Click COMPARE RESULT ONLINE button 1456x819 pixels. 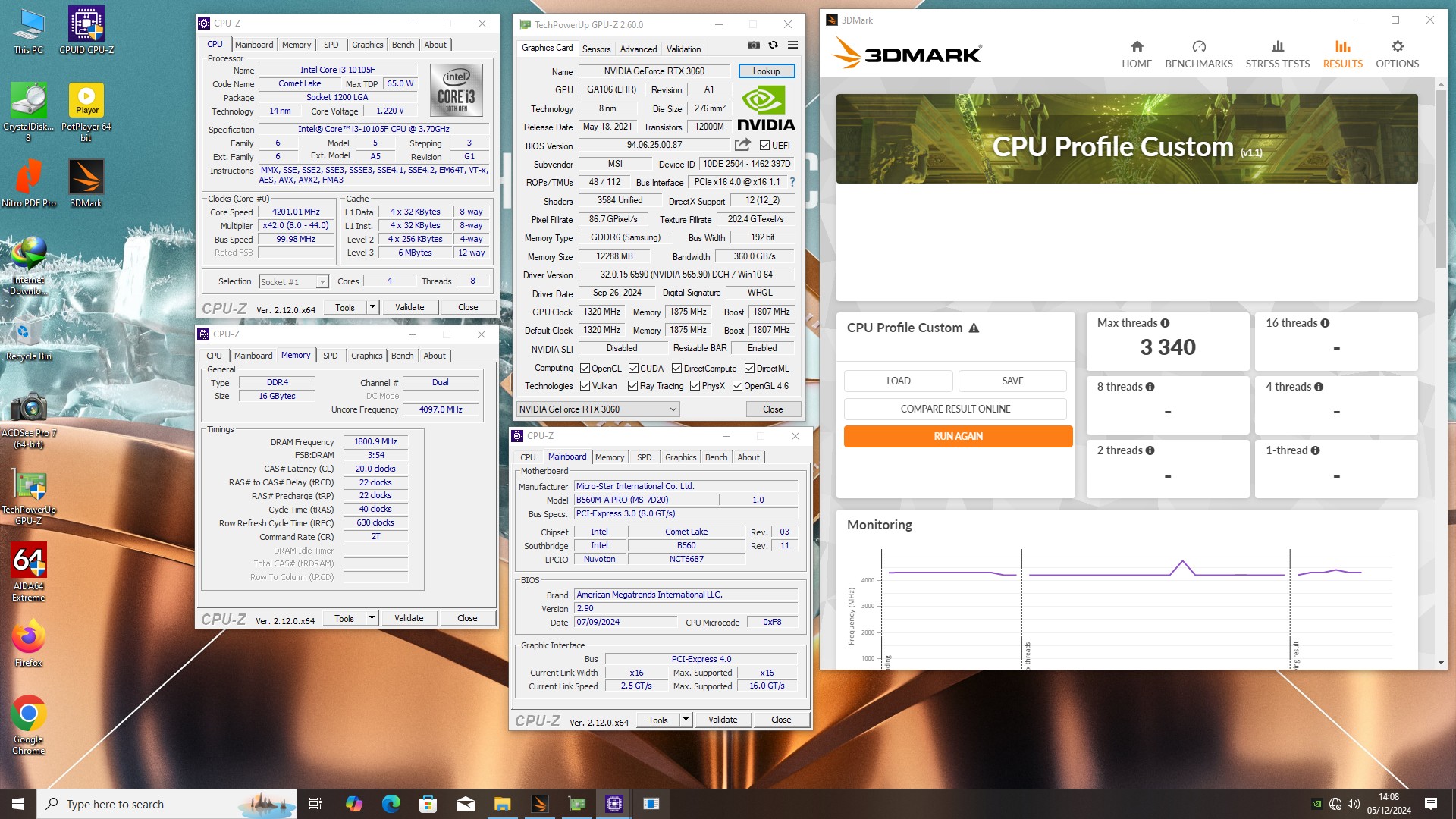(x=955, y=409)
